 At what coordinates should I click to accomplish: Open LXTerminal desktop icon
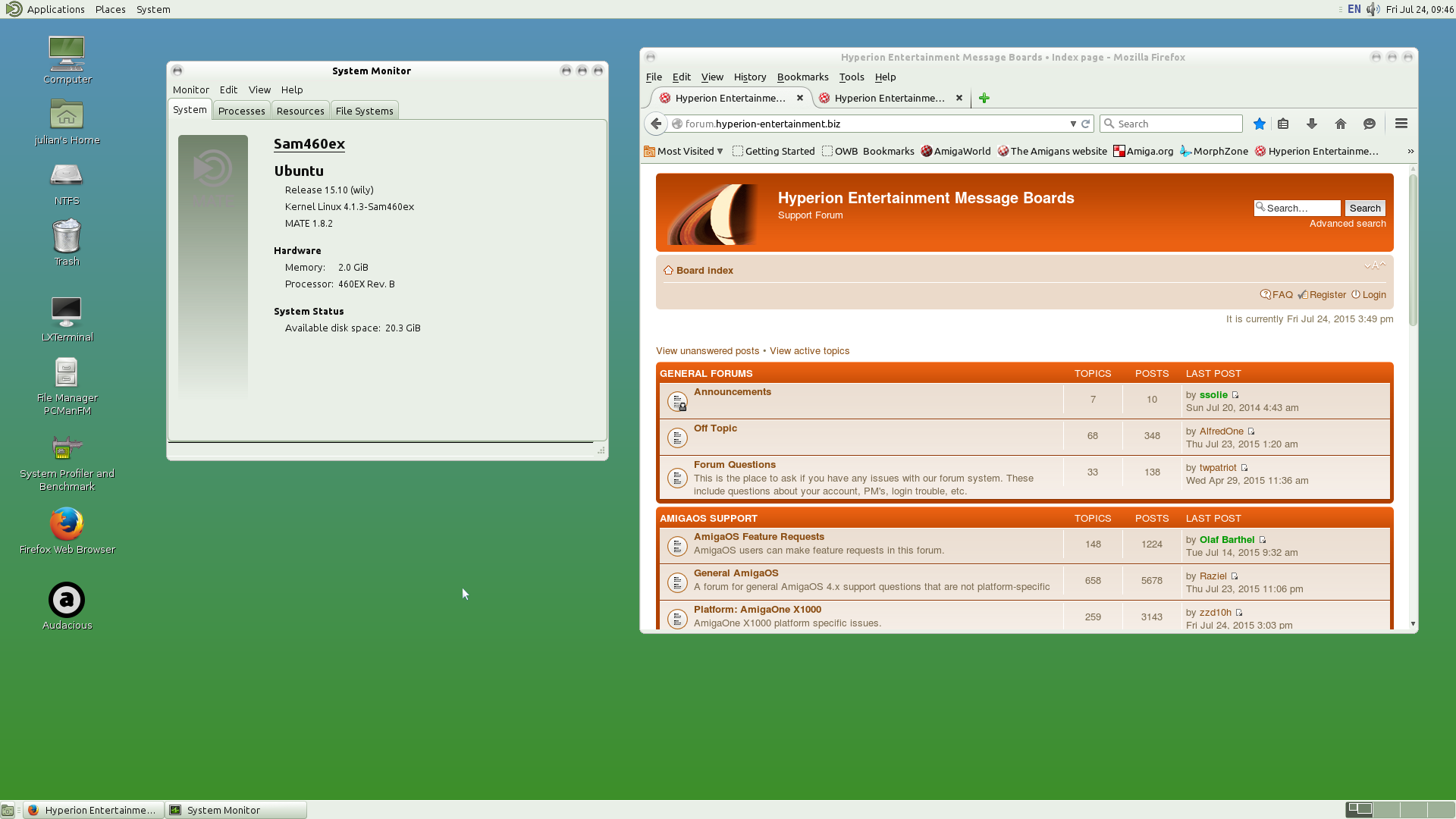tap(67, 312)
